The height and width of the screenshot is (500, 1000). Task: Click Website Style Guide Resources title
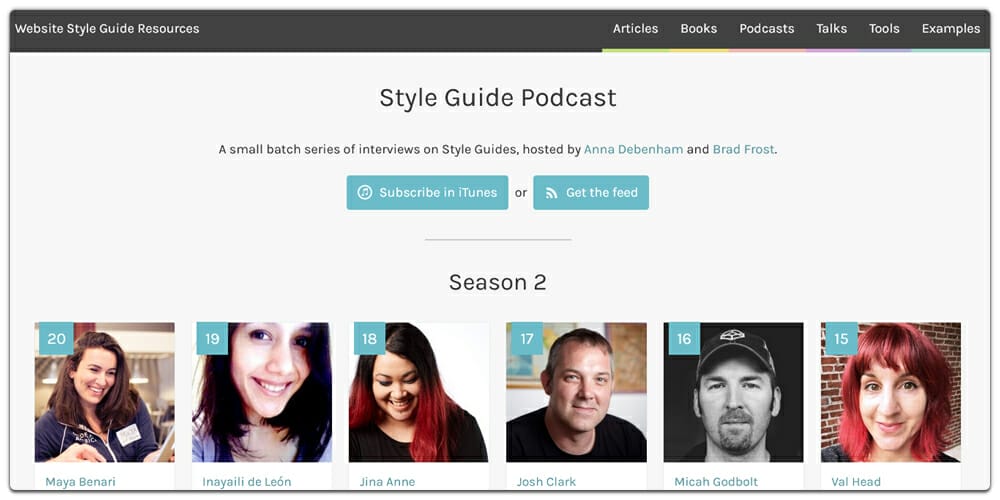pos(107,29)
